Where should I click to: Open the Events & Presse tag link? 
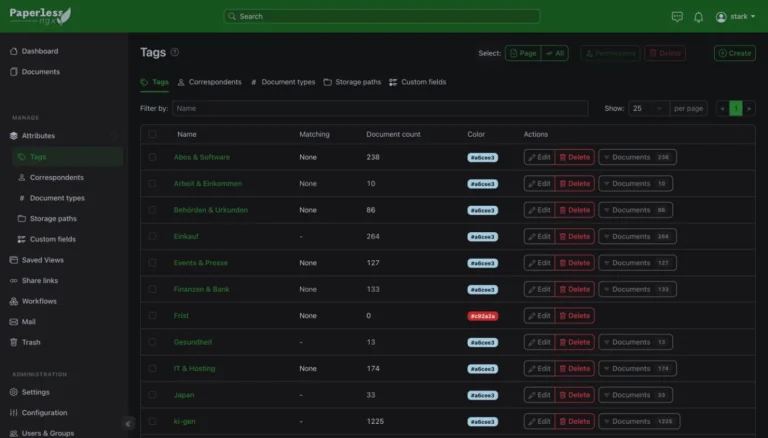pyautogui.click(x=201, y=263)
